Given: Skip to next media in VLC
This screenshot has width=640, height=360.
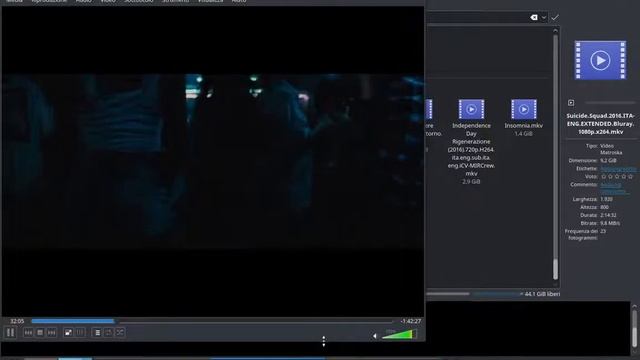Looking at the screenshot, I should pos(51,333).
